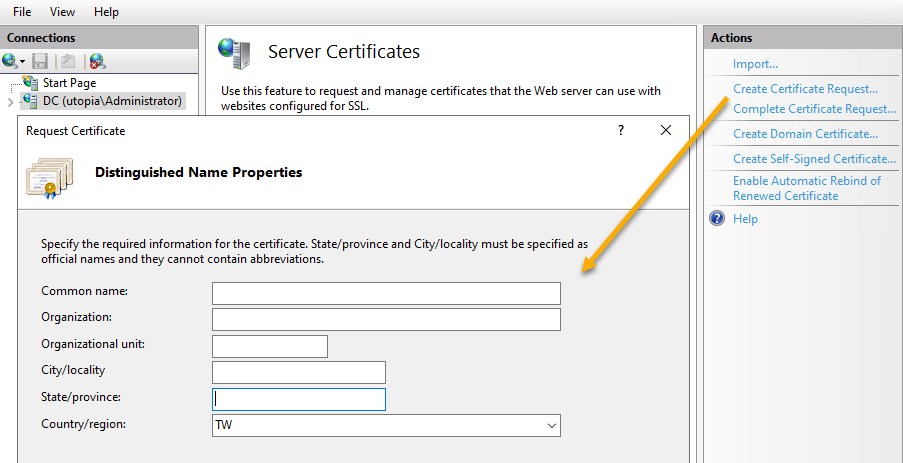Click the Start Page server icon
Viewport: 903px width, 463px height.
pyautogui.click(x=30, y=83)
